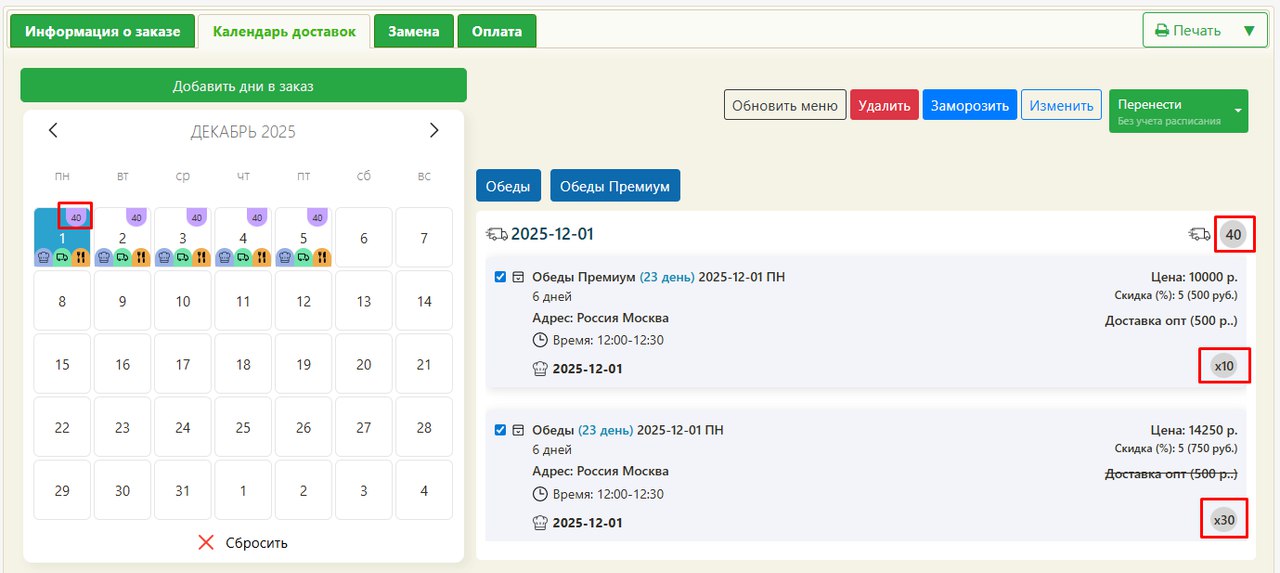
Task: Click the clock icon in the Обеды entry
Action: point(541,494)
